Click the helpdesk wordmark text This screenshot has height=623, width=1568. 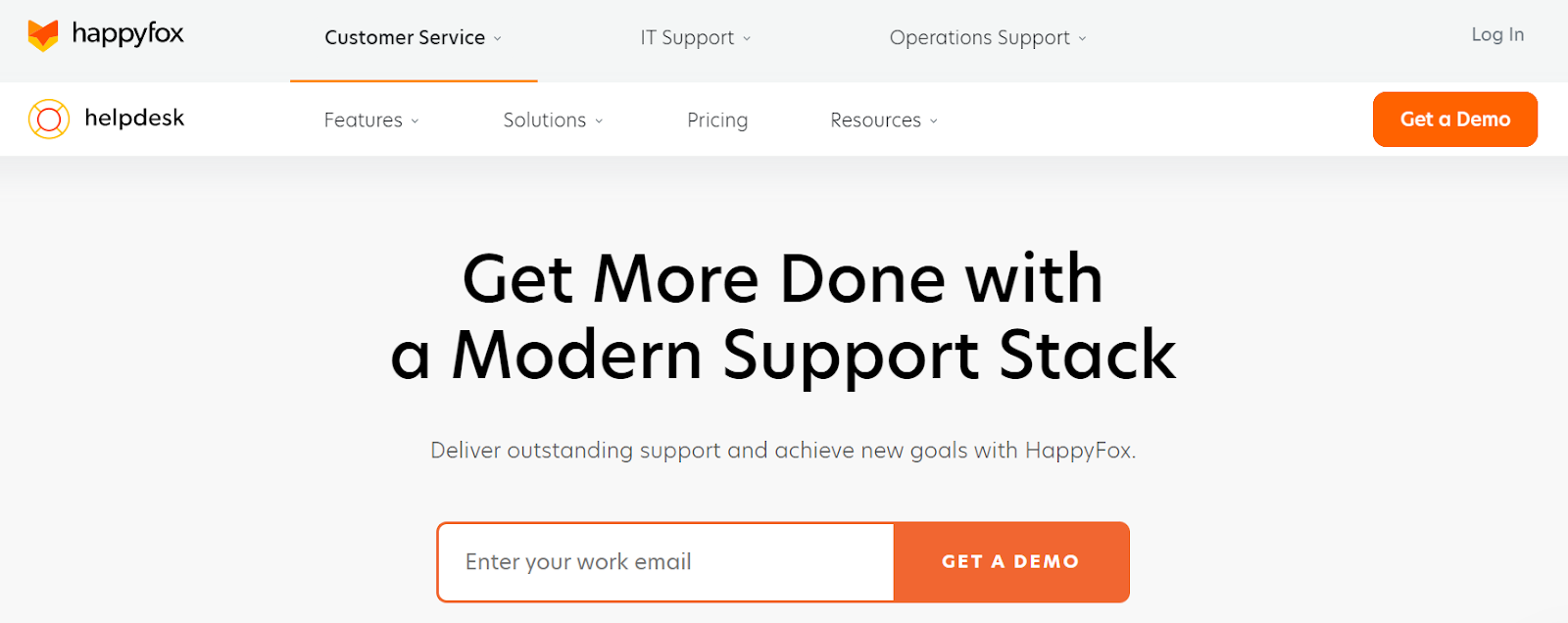click(137, 118)
